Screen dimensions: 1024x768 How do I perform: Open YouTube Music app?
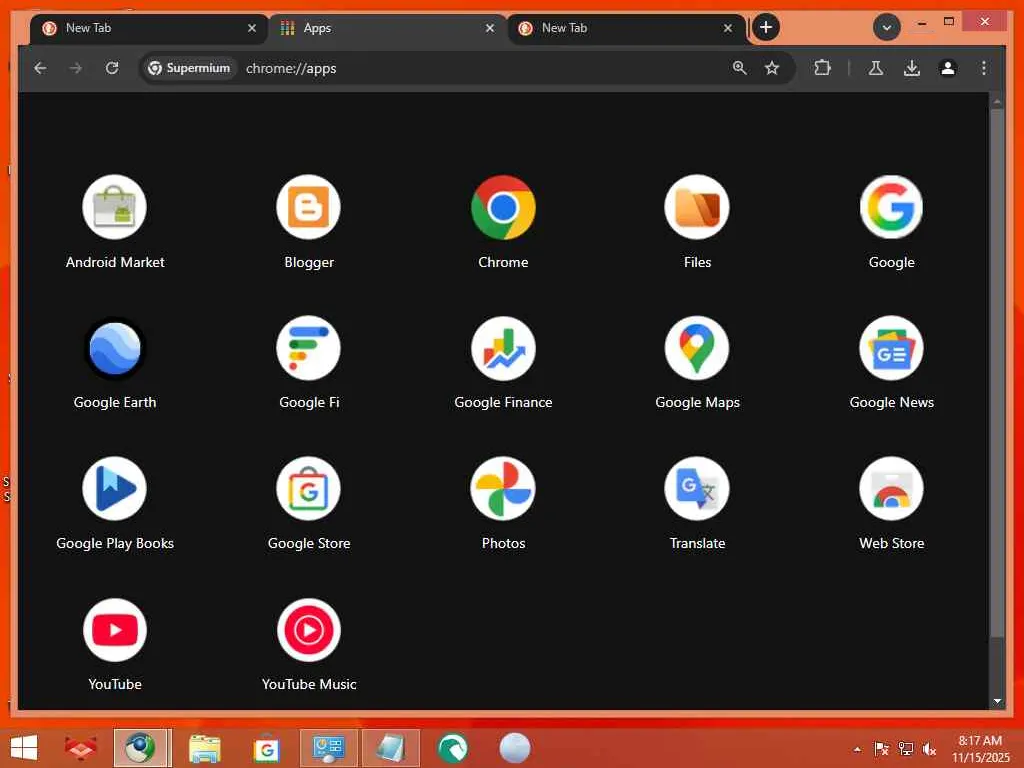[309, 630]
